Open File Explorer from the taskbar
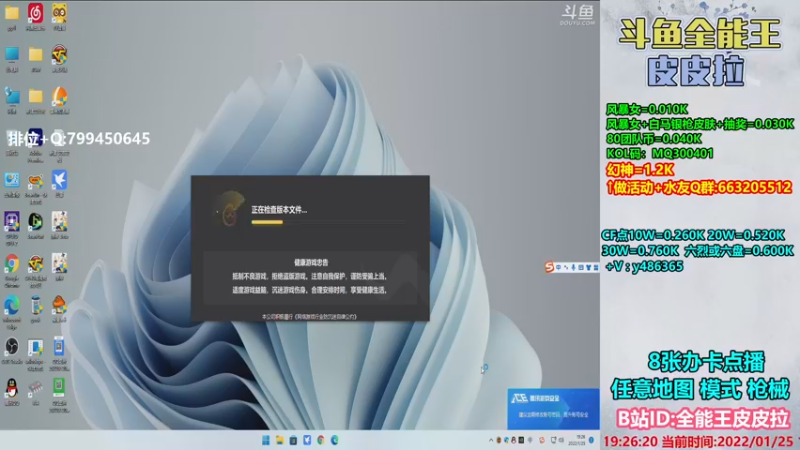 pos(280,440)
